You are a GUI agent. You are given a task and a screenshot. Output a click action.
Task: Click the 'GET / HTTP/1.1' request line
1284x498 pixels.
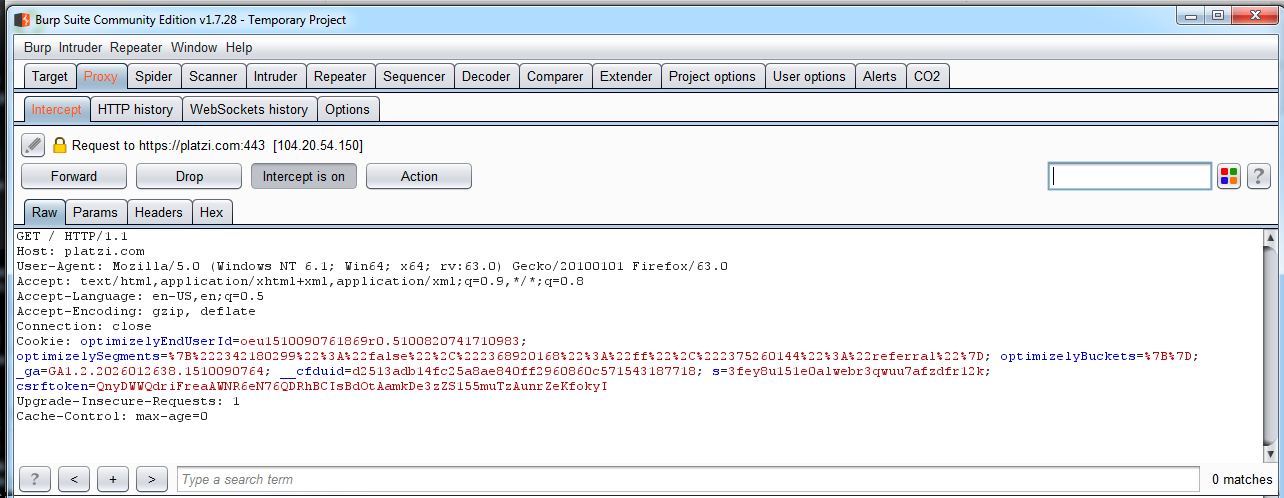(x=72, y=236)
